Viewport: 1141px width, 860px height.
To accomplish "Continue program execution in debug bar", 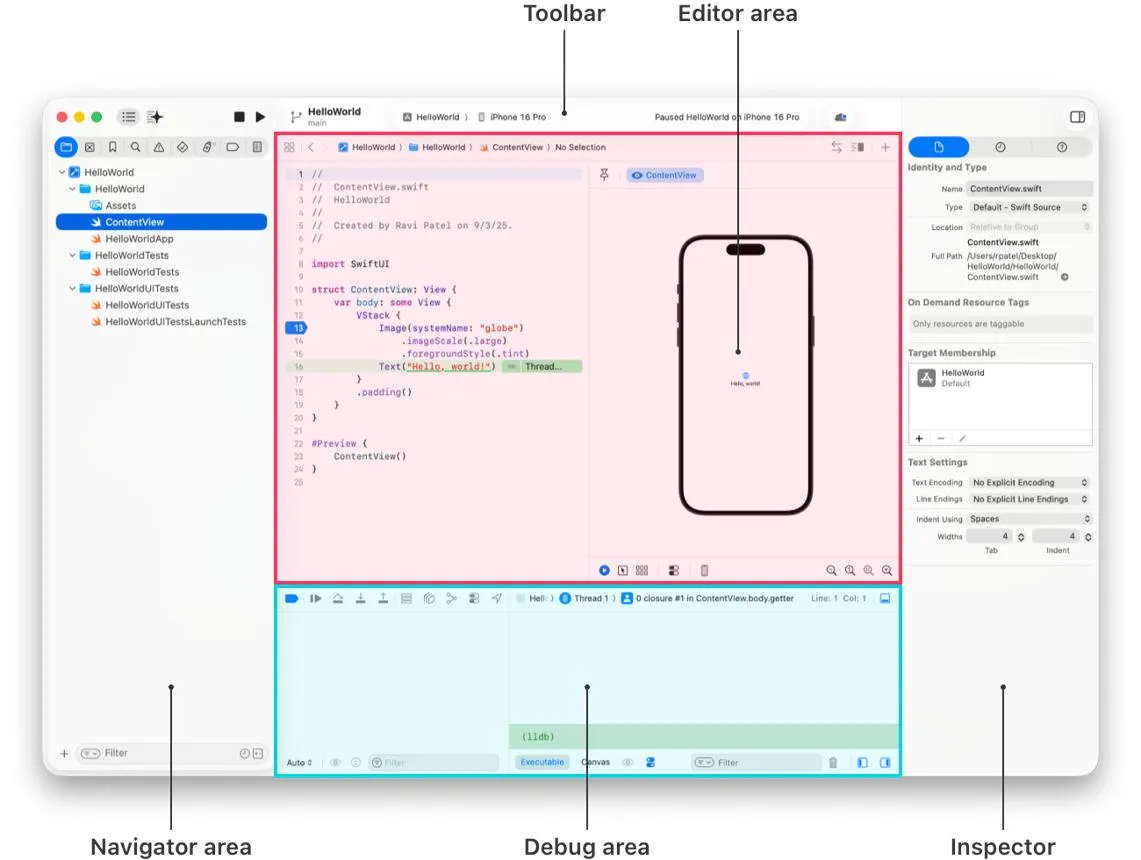I will point(315,598).
